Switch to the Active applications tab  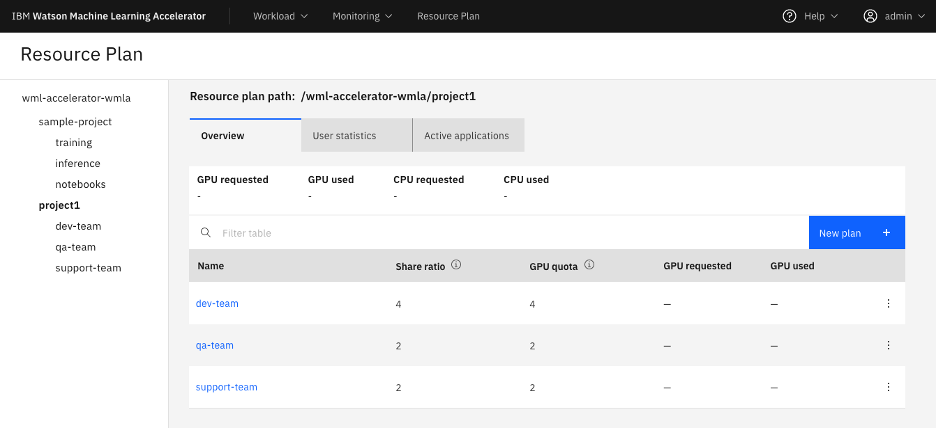click(469, 136)
